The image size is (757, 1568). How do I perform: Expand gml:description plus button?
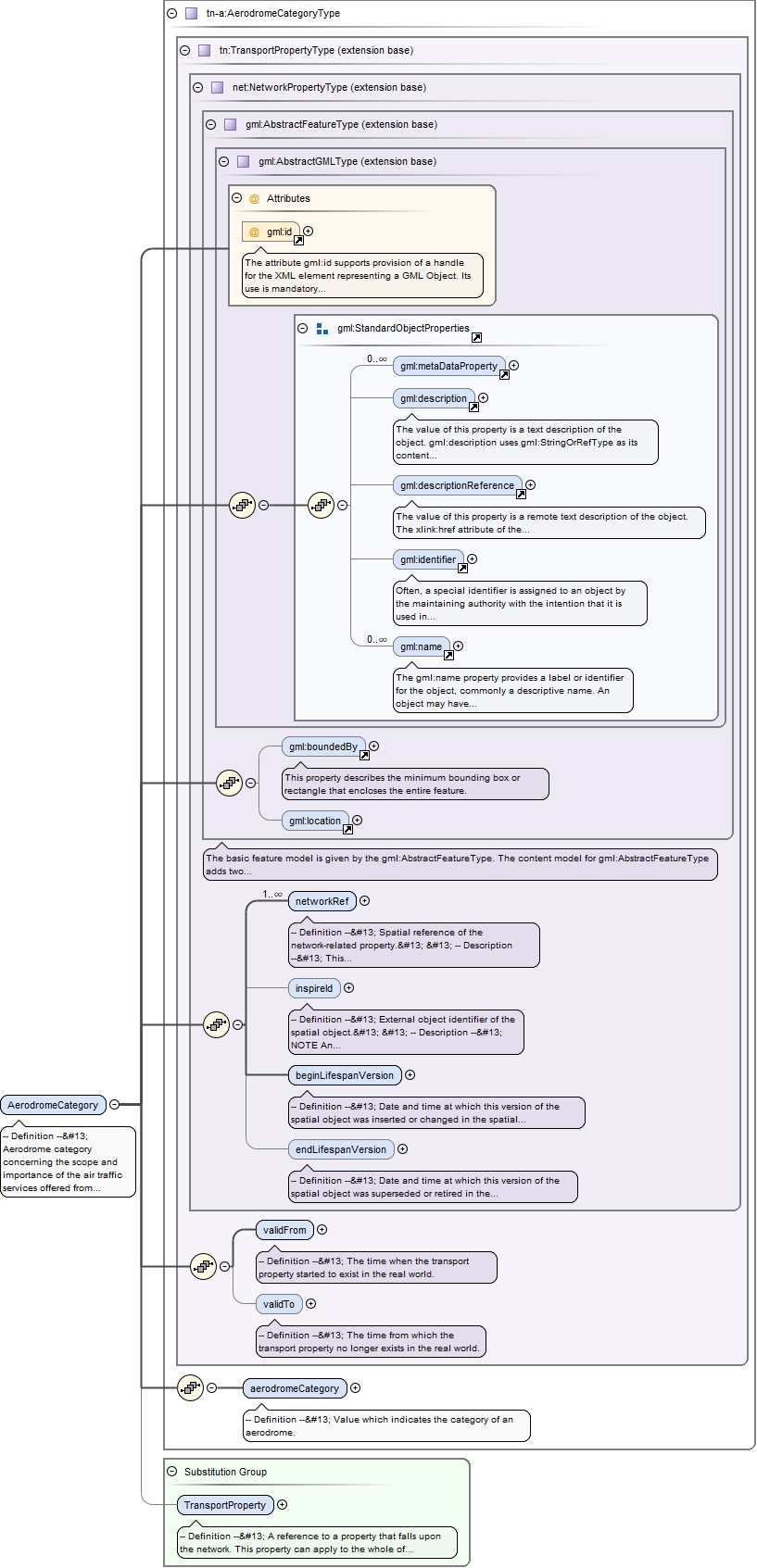[484, 398]
